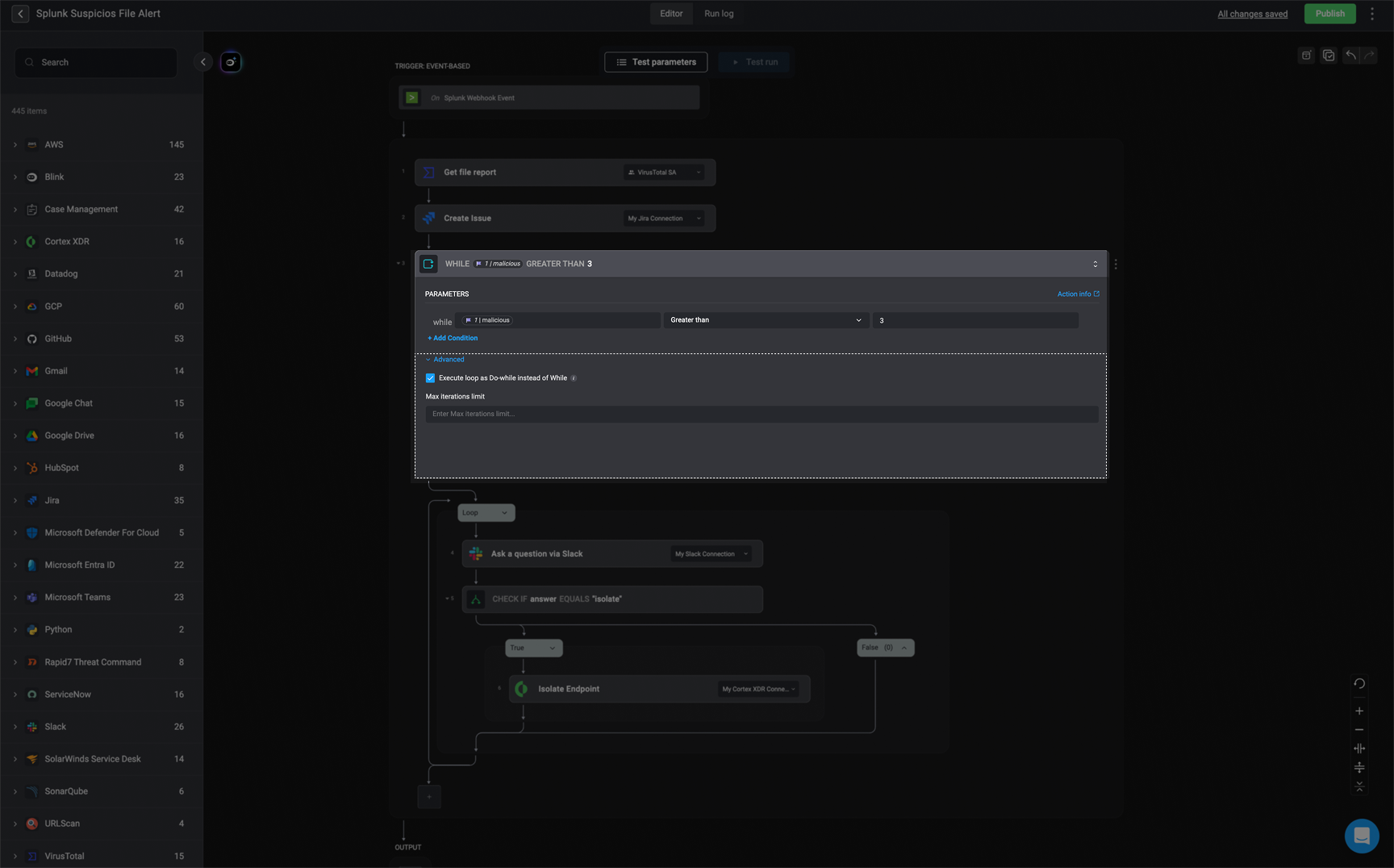Expand the Slack category in sidebar
This screenshot has height=868, width=1394.
15,727
